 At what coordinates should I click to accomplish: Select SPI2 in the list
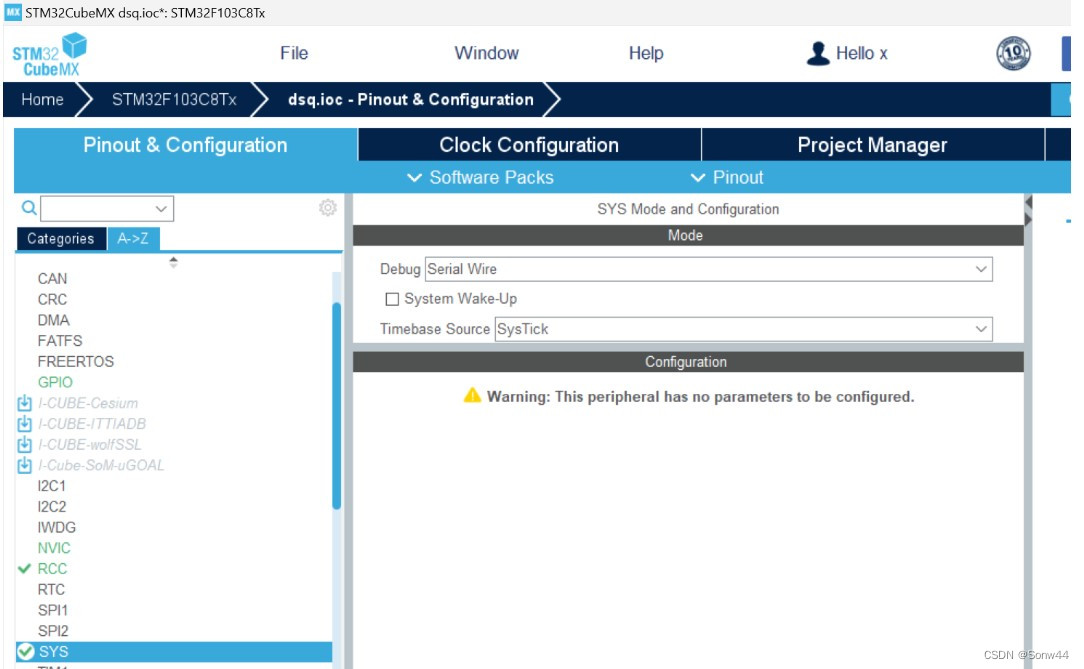[x=53, y=631]
